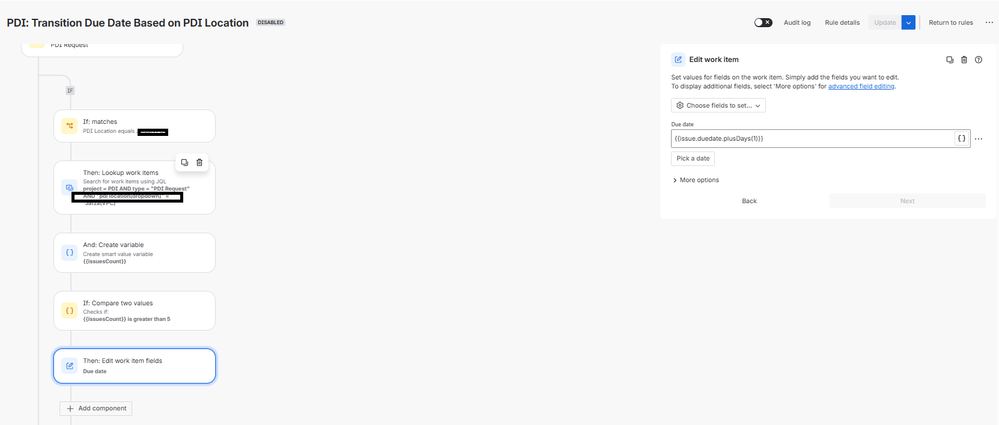Open advanced field editing link
This screenshot has width=999, height=425.
[x=863, y=87]
